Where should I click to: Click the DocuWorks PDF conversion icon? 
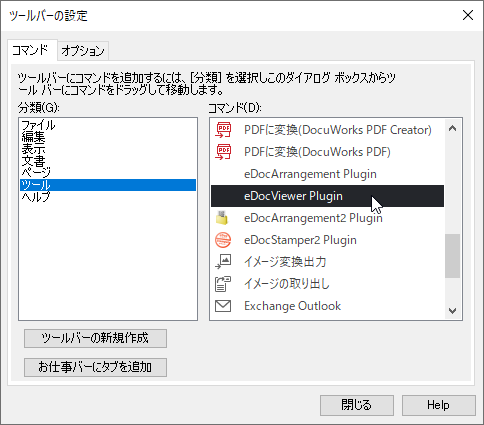[x=223, y=152]
